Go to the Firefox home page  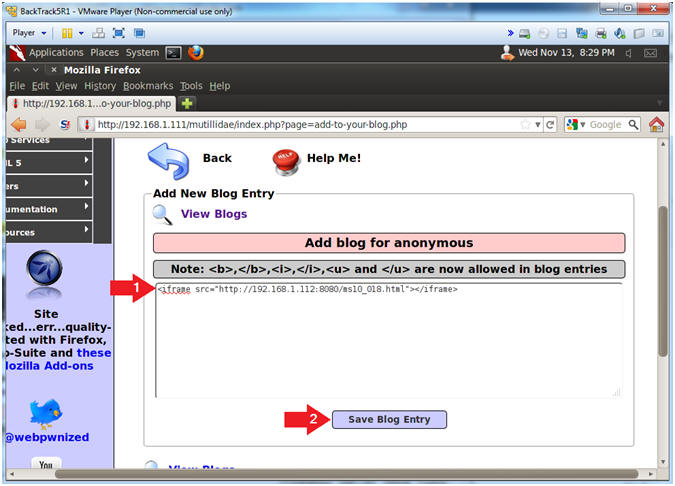tap(656, 125)
